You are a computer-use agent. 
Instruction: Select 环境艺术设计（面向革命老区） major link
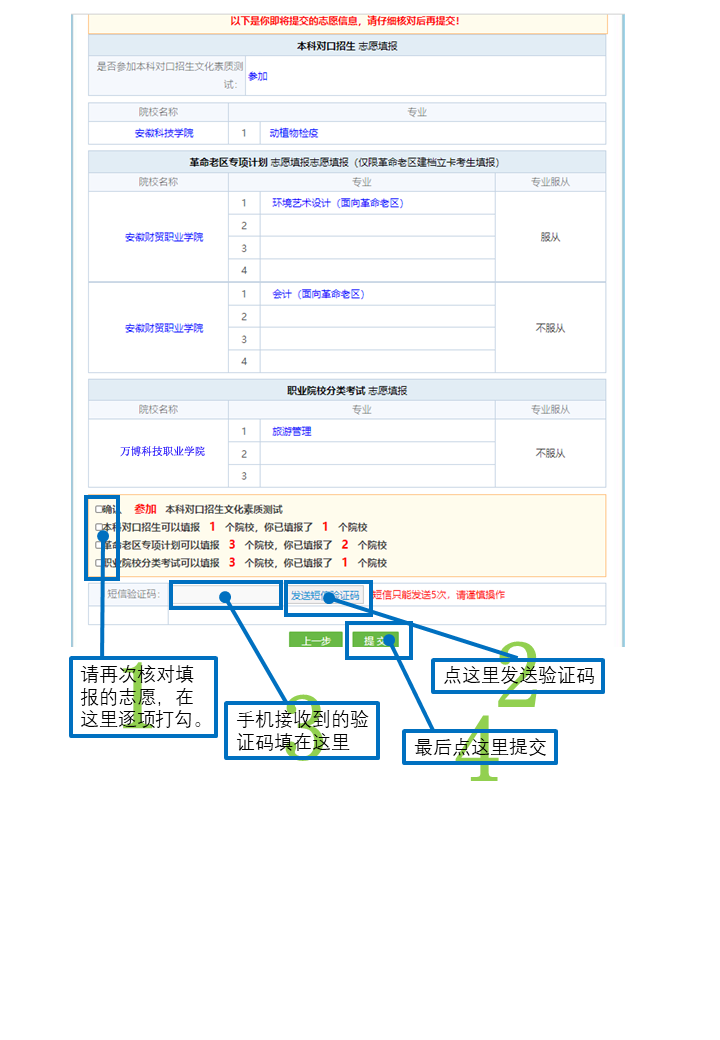pos(337,203)
